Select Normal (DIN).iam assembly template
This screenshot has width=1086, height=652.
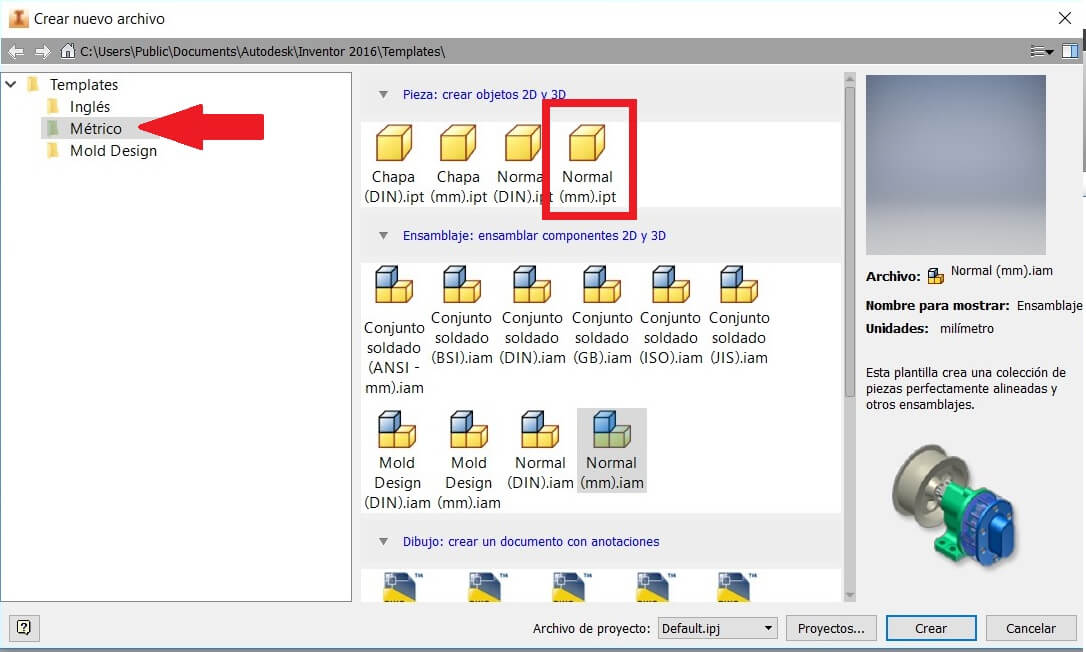540,450
